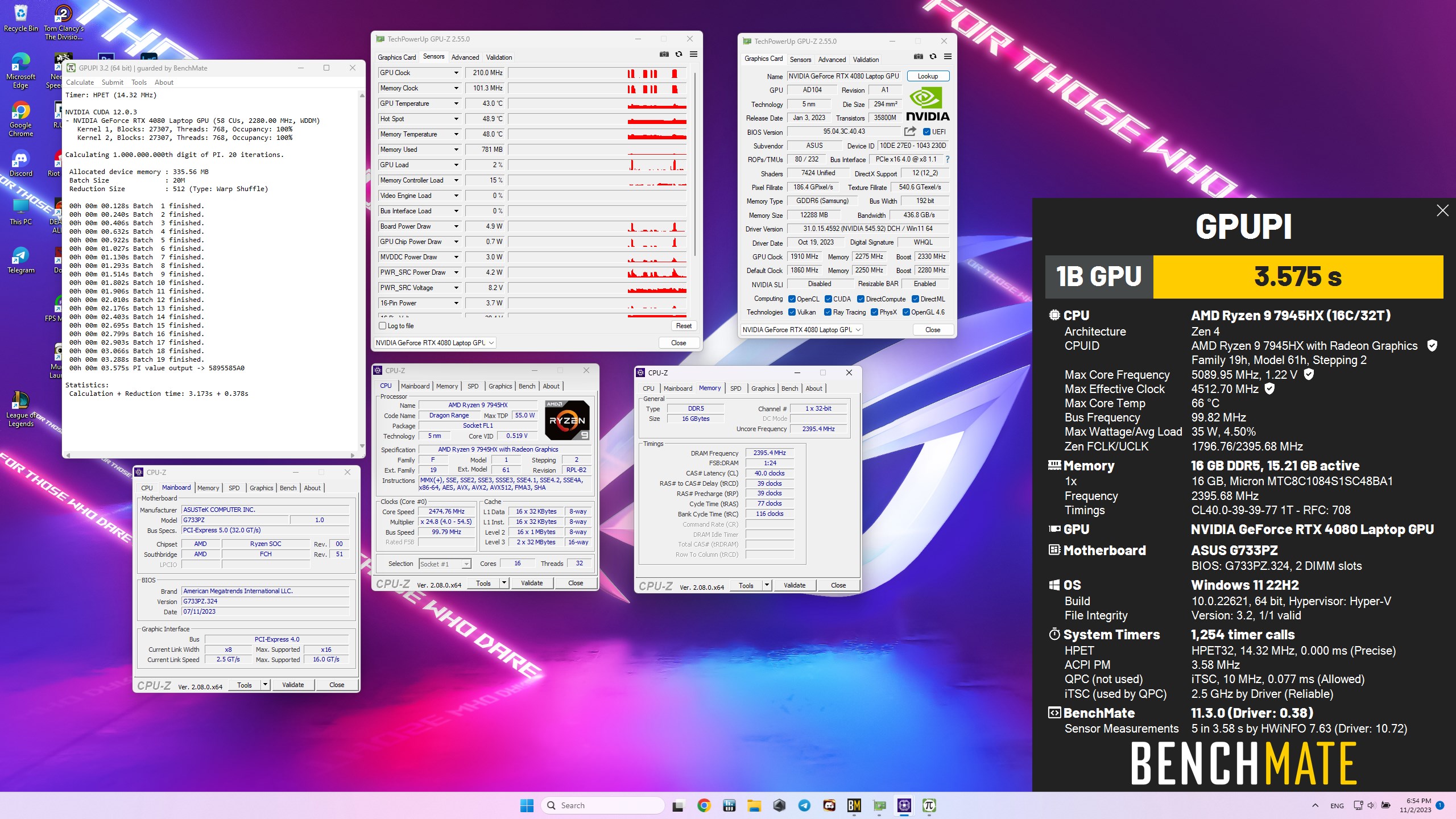Screen dimensions: 1456x819
Task: Open Discord desktop icon
Action: point(21,163)
